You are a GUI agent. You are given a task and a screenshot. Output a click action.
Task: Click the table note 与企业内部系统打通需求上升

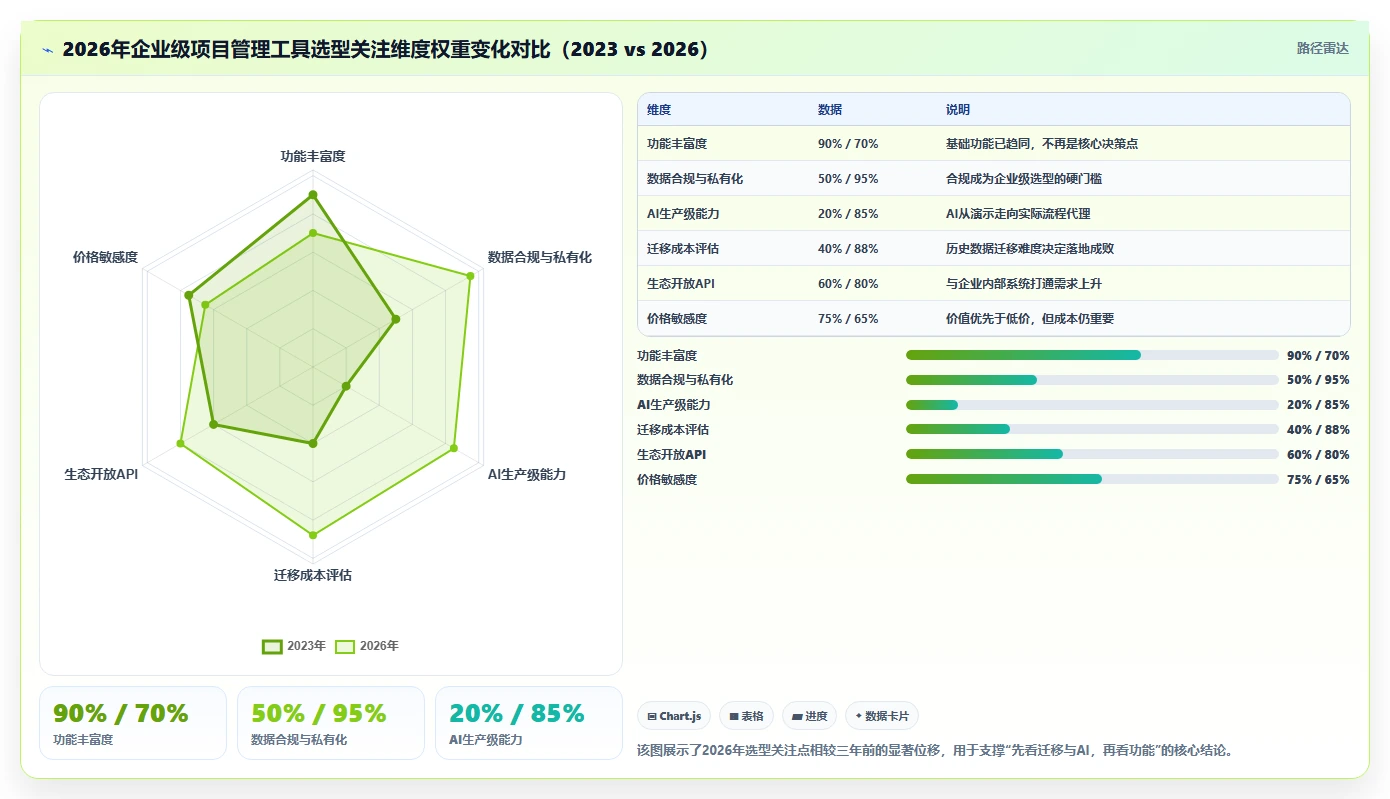click(x=1024, y=284)
